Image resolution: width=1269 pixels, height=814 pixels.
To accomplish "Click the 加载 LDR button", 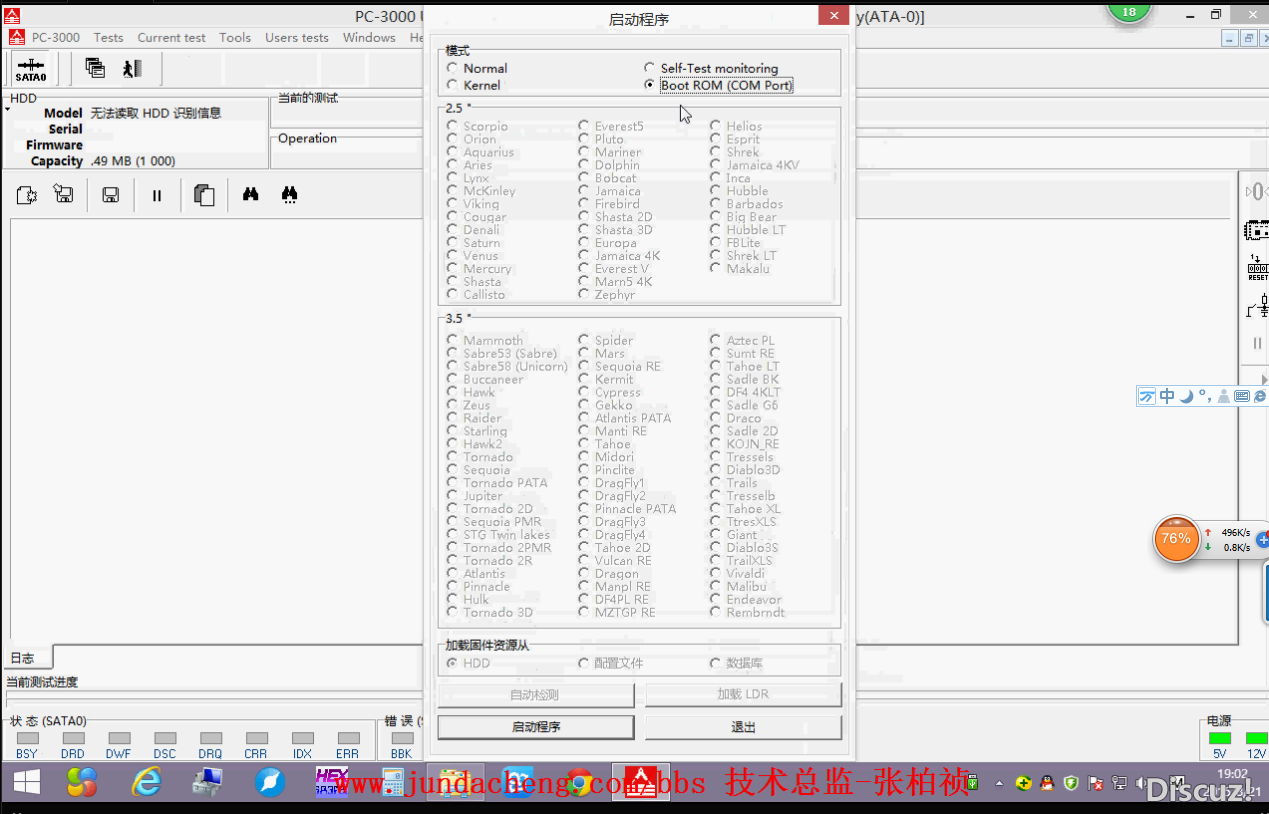I will (744, 695).
